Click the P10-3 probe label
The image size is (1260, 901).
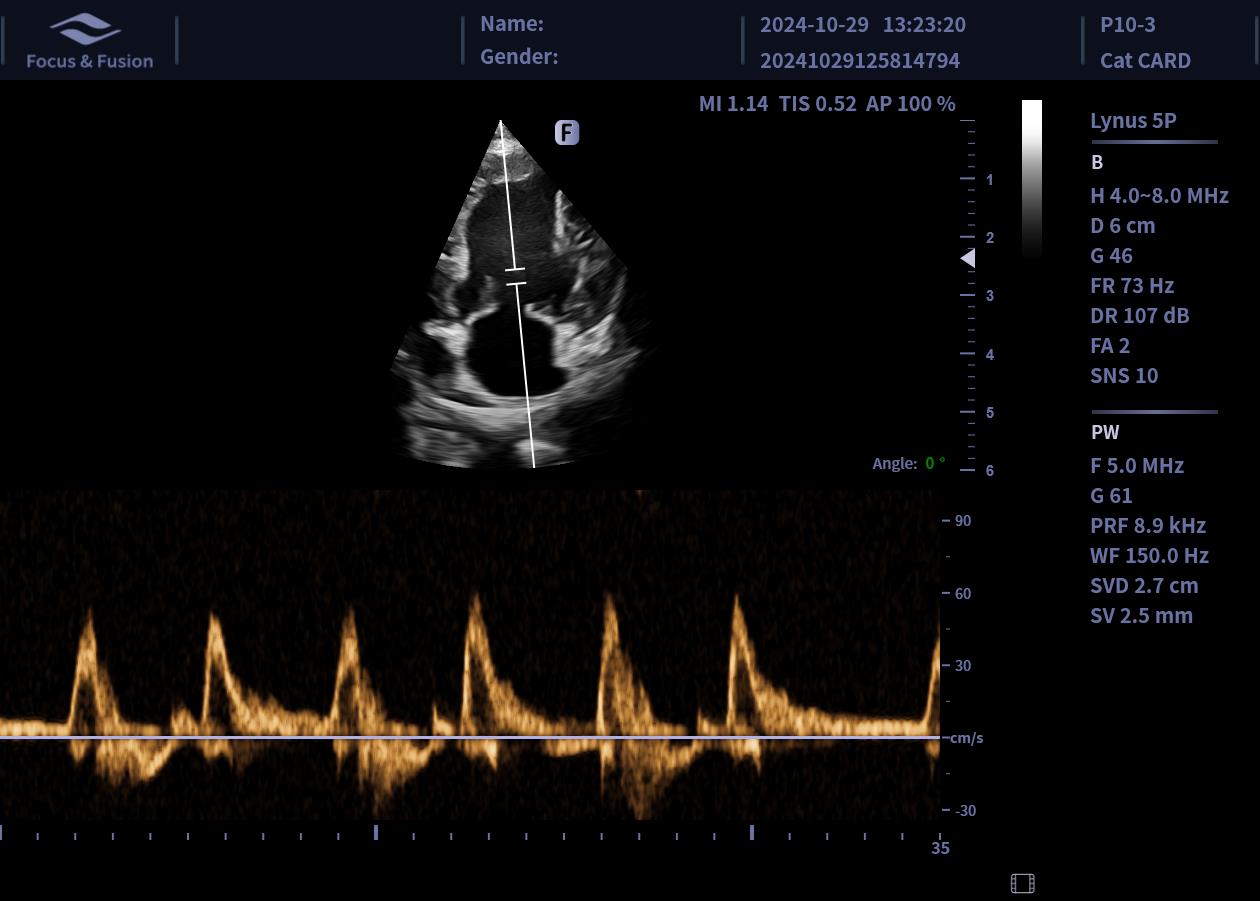click(x=1127, y=24)
